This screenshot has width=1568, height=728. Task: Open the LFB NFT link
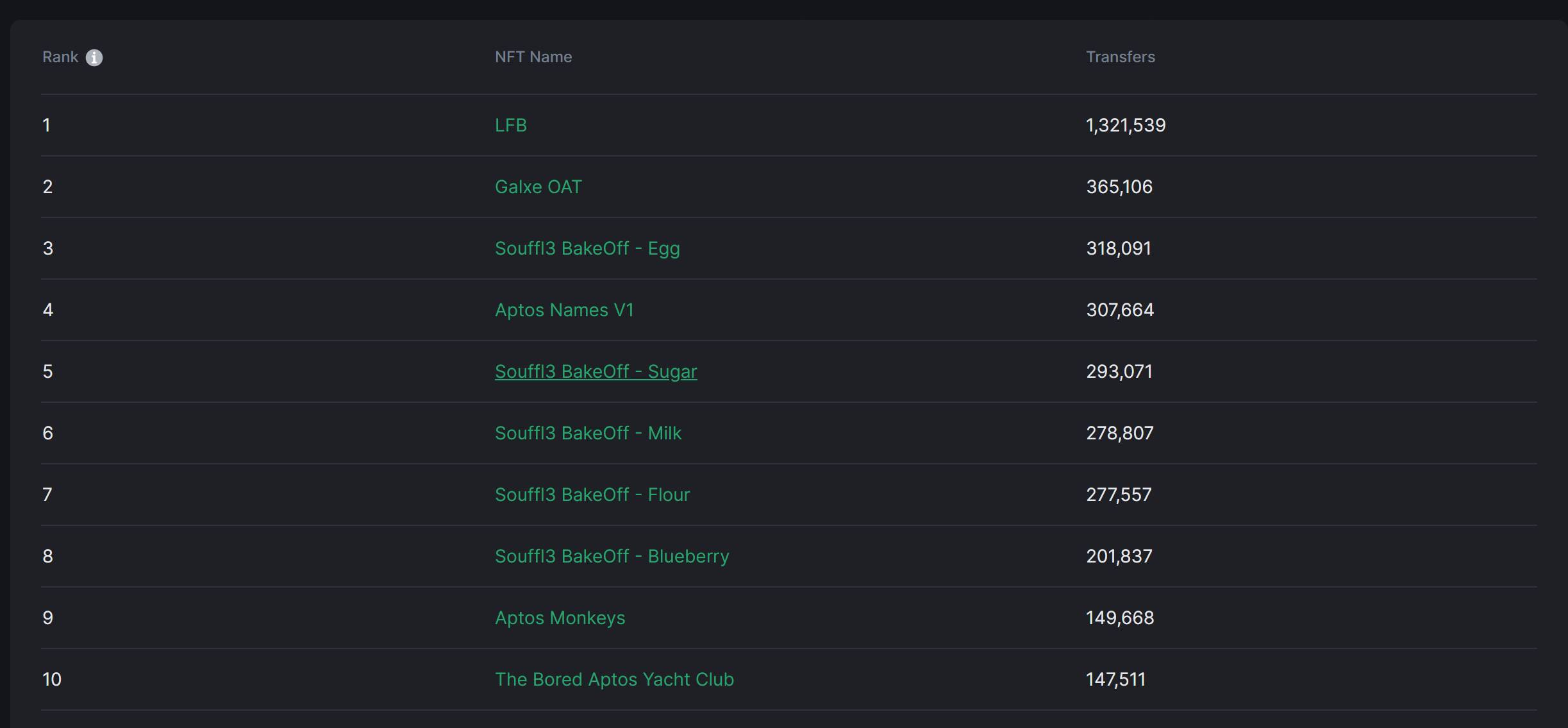point(511,125)
